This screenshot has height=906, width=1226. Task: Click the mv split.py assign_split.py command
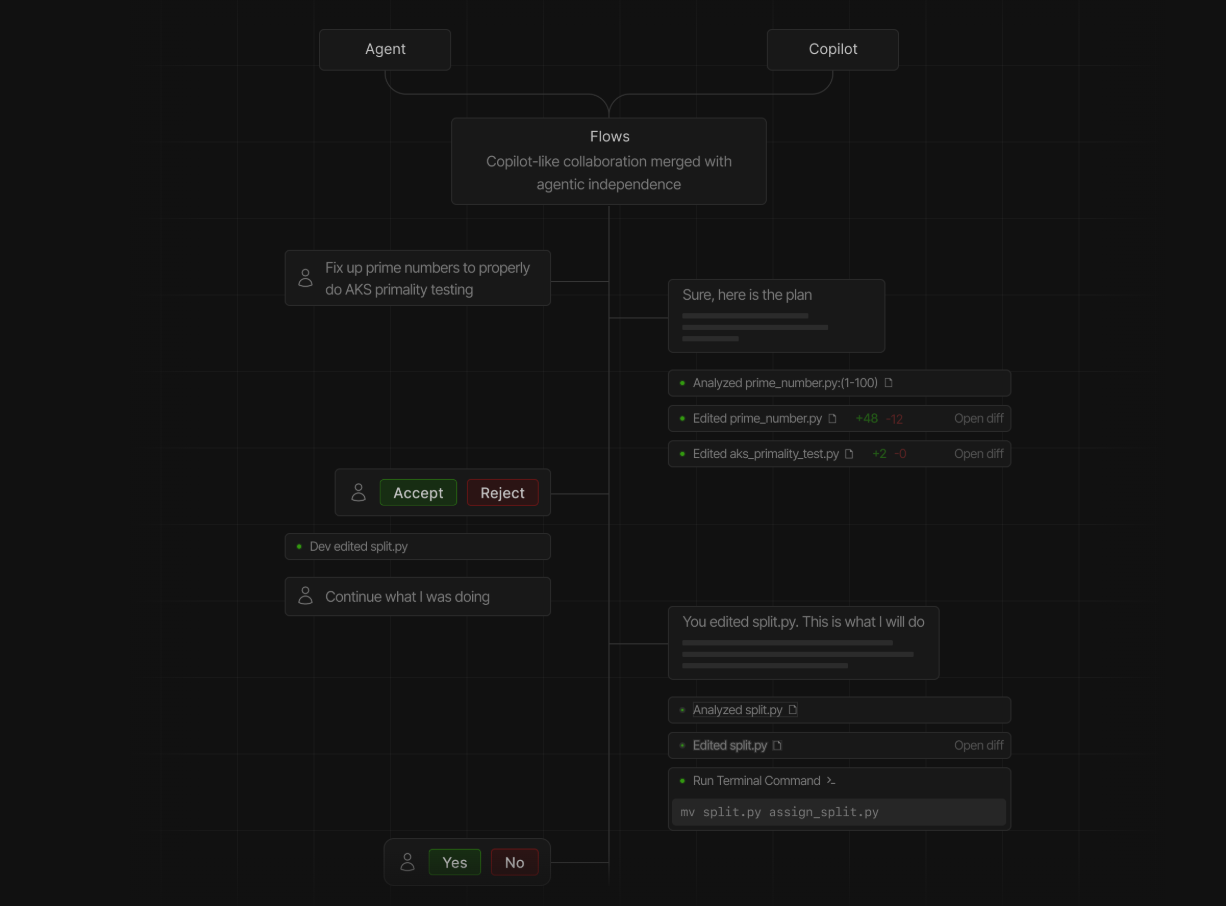coord(779,812)
